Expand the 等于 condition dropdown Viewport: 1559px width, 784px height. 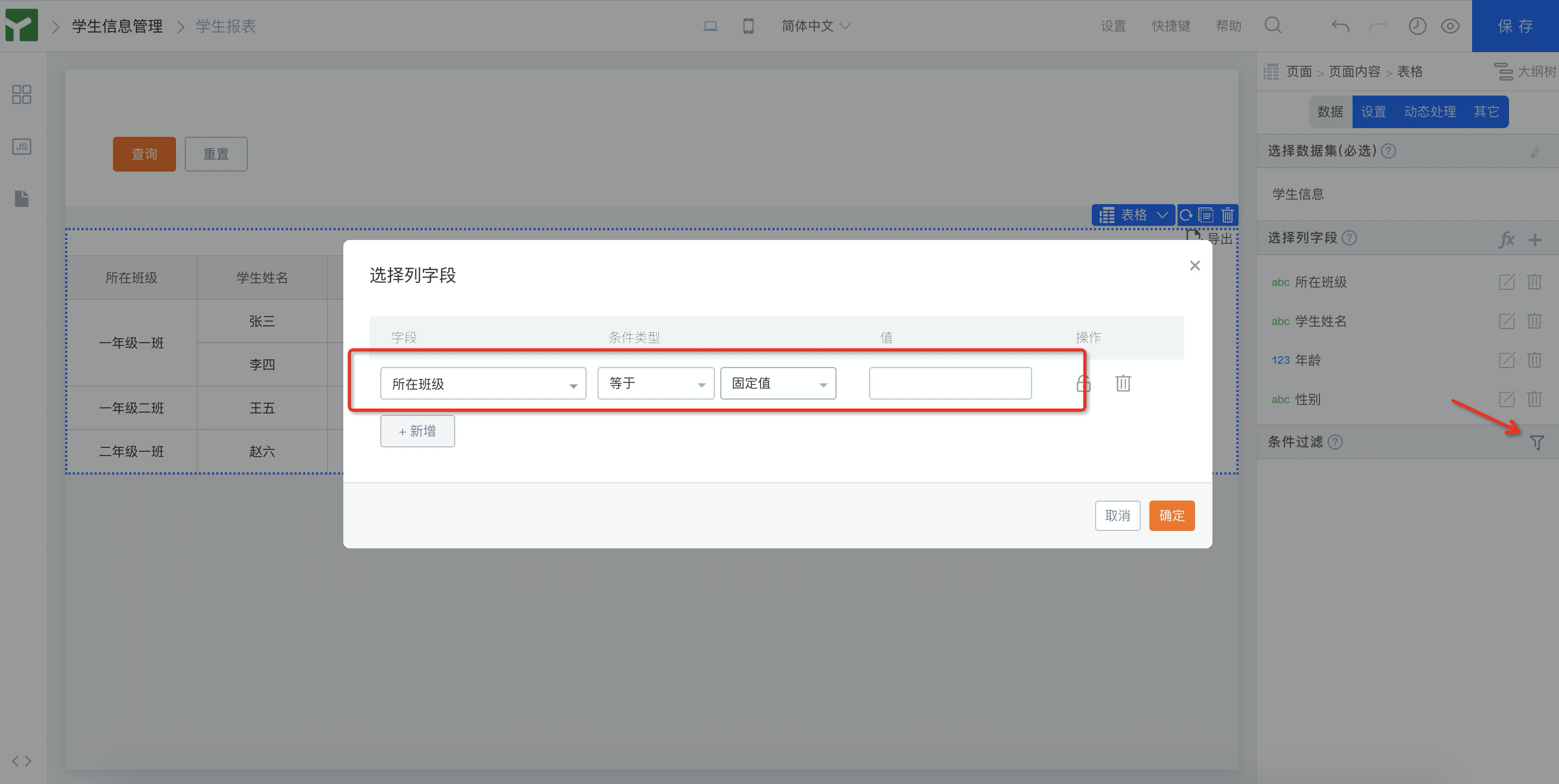tap(656, 383)
